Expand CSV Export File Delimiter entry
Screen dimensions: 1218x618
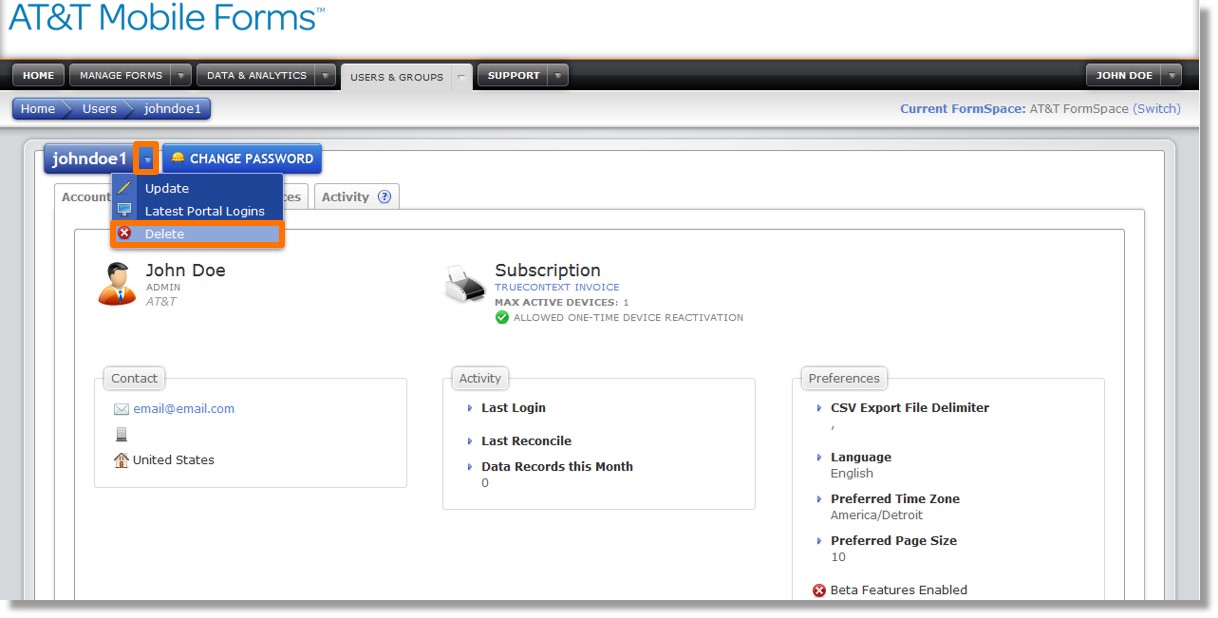[x=820, y=408]
